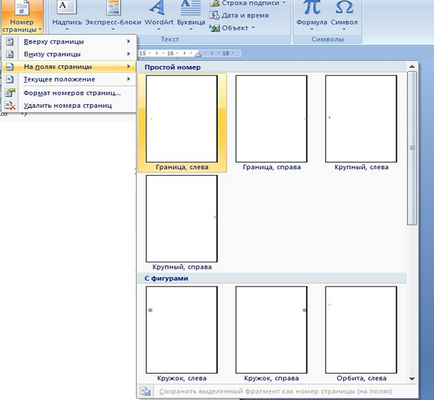
Task: Click the Дата и время icon
Action: pyautogui.click(x=214, y=15)
